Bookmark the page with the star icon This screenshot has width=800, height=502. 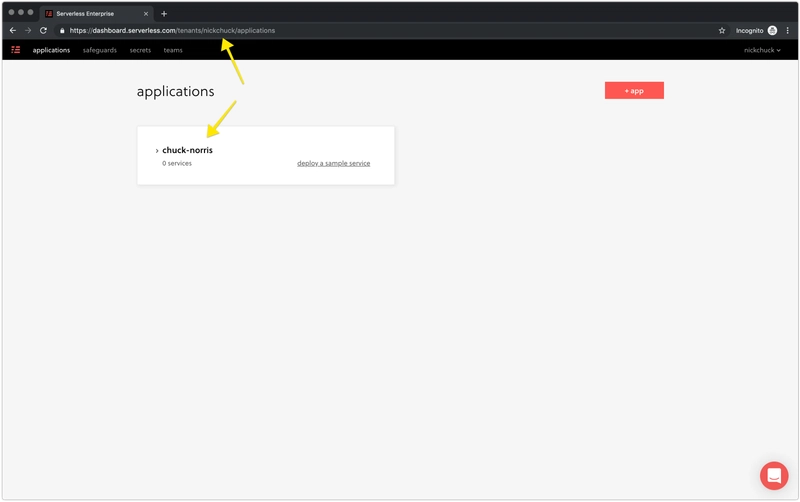[x=722, y=31]
